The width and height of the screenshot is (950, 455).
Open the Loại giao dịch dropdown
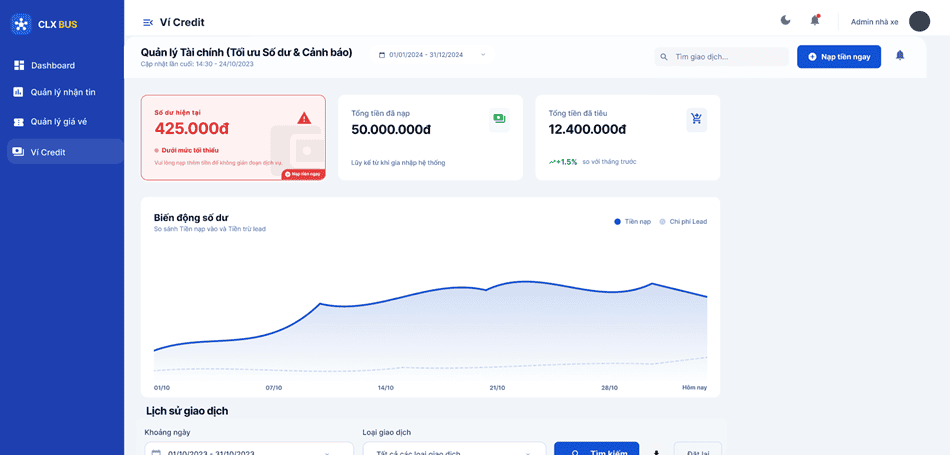(x=454, y=451)
